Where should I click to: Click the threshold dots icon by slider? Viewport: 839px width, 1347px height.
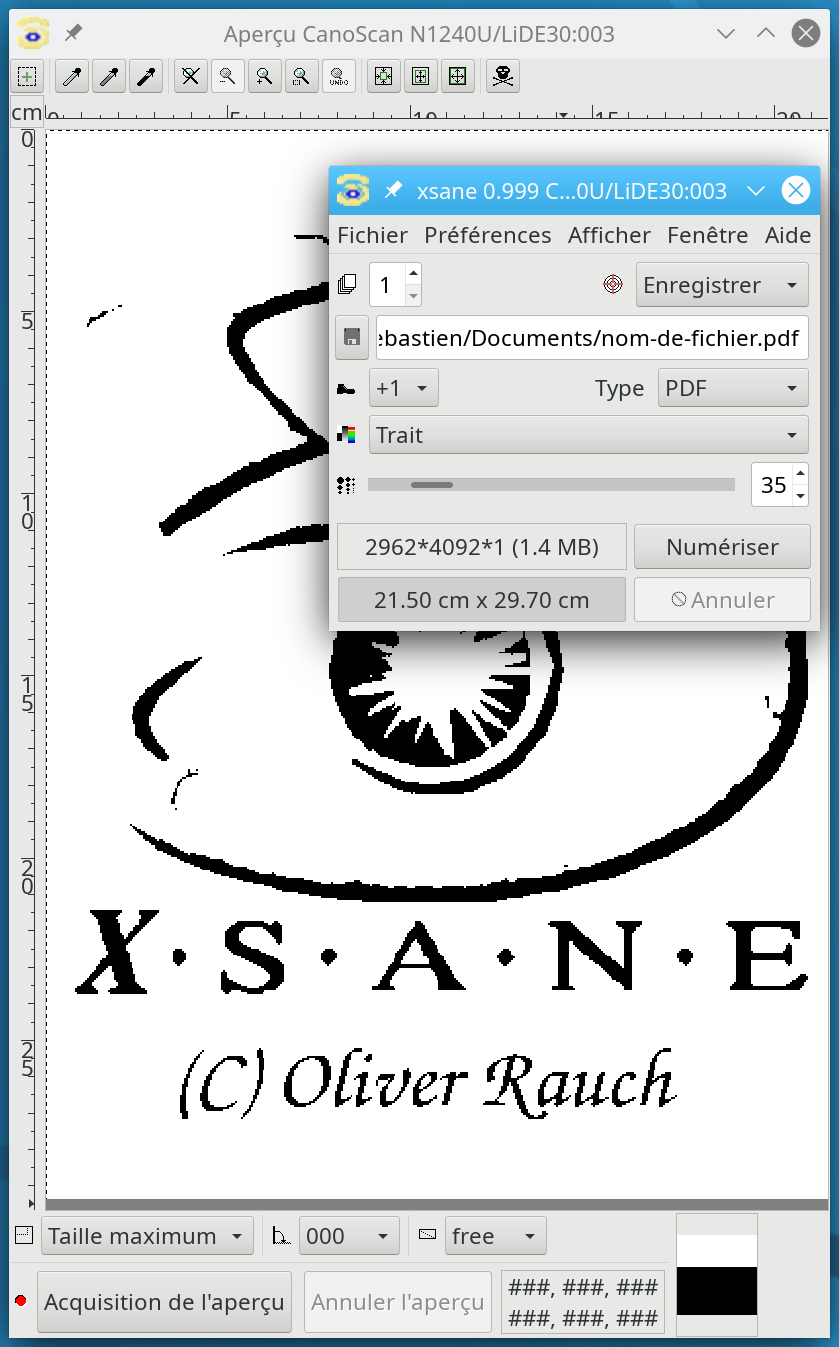346,486
